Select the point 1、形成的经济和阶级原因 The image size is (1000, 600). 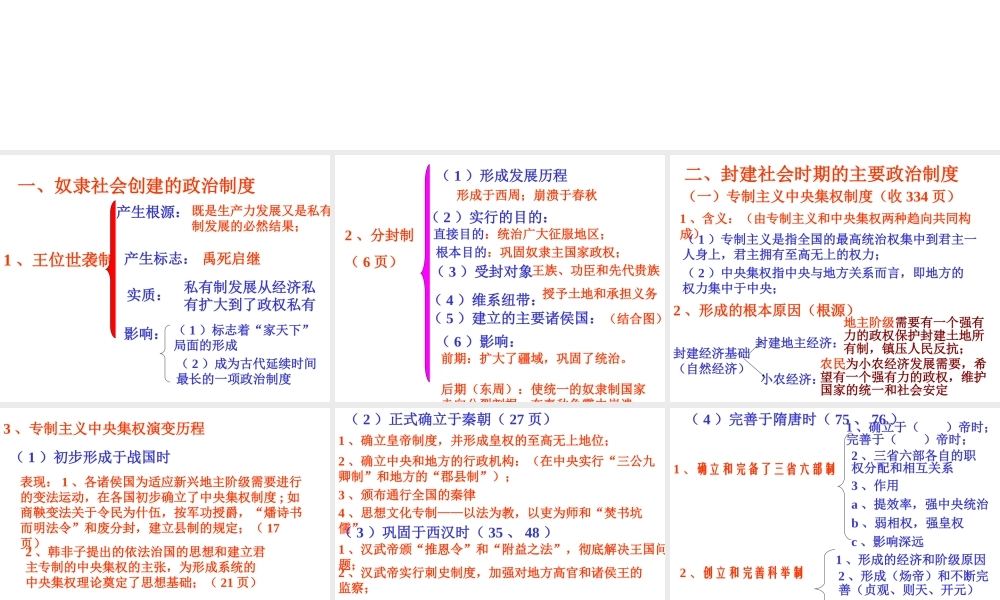coord(911,560)
